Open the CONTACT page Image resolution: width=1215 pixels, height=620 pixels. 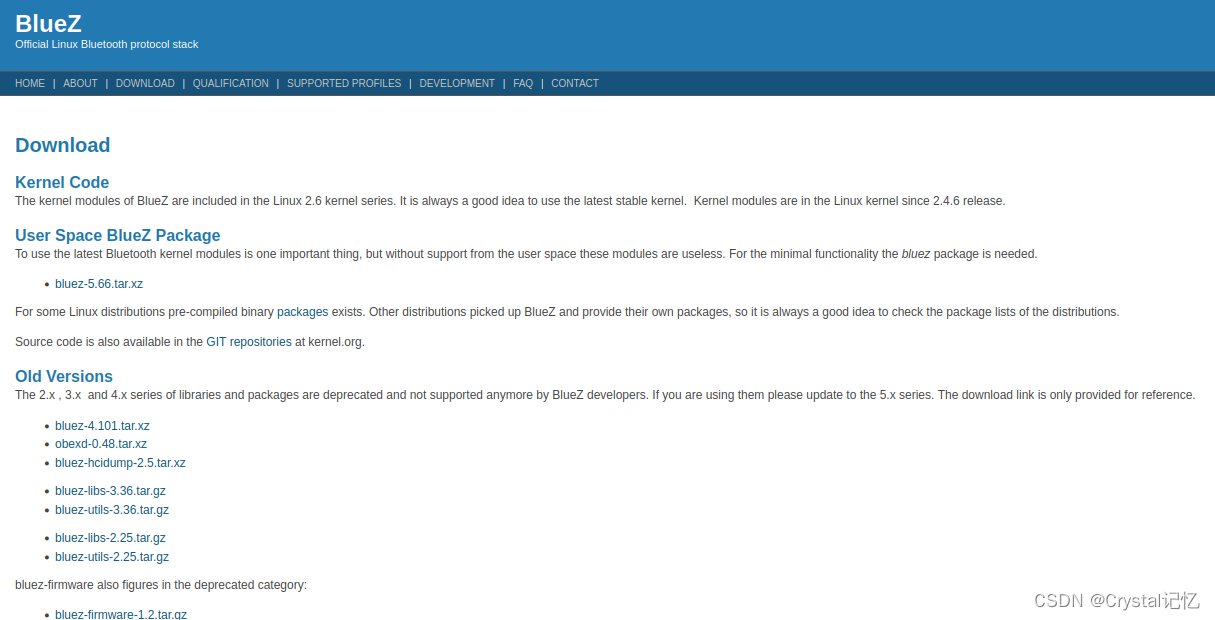(x=575, y=83)
